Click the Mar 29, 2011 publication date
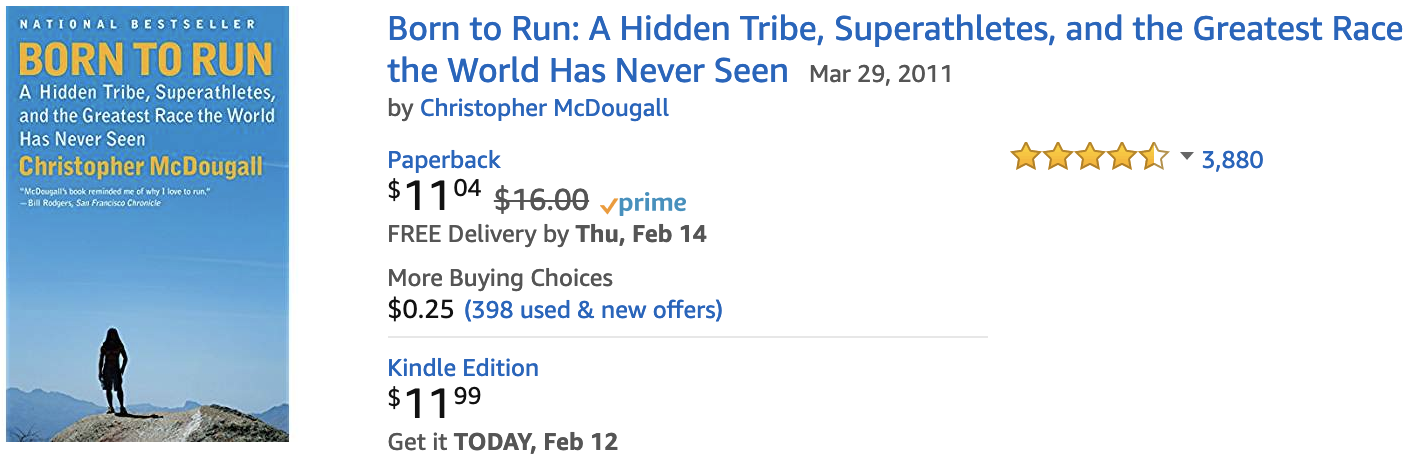1414x462 pixels. tap(880, 74)
